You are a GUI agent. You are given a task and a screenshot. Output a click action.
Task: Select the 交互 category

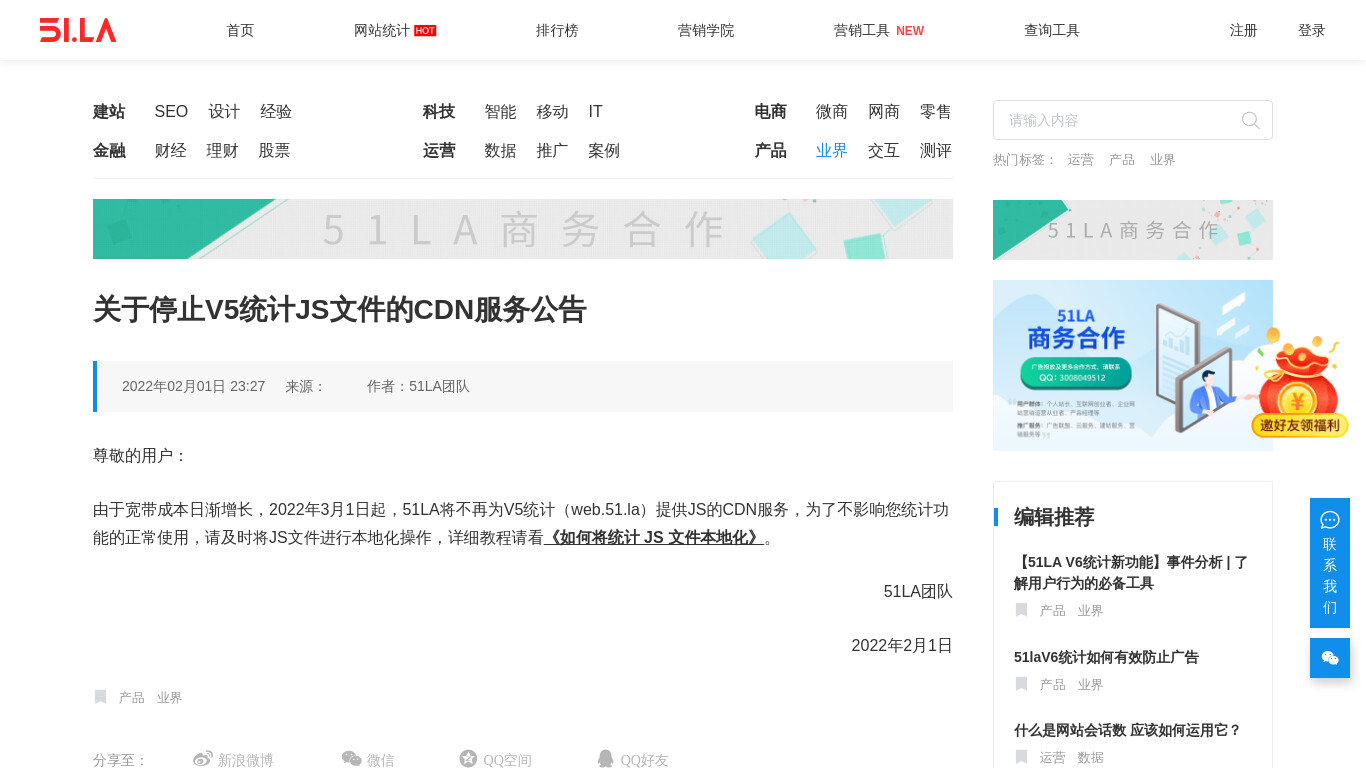pos(884,151)
